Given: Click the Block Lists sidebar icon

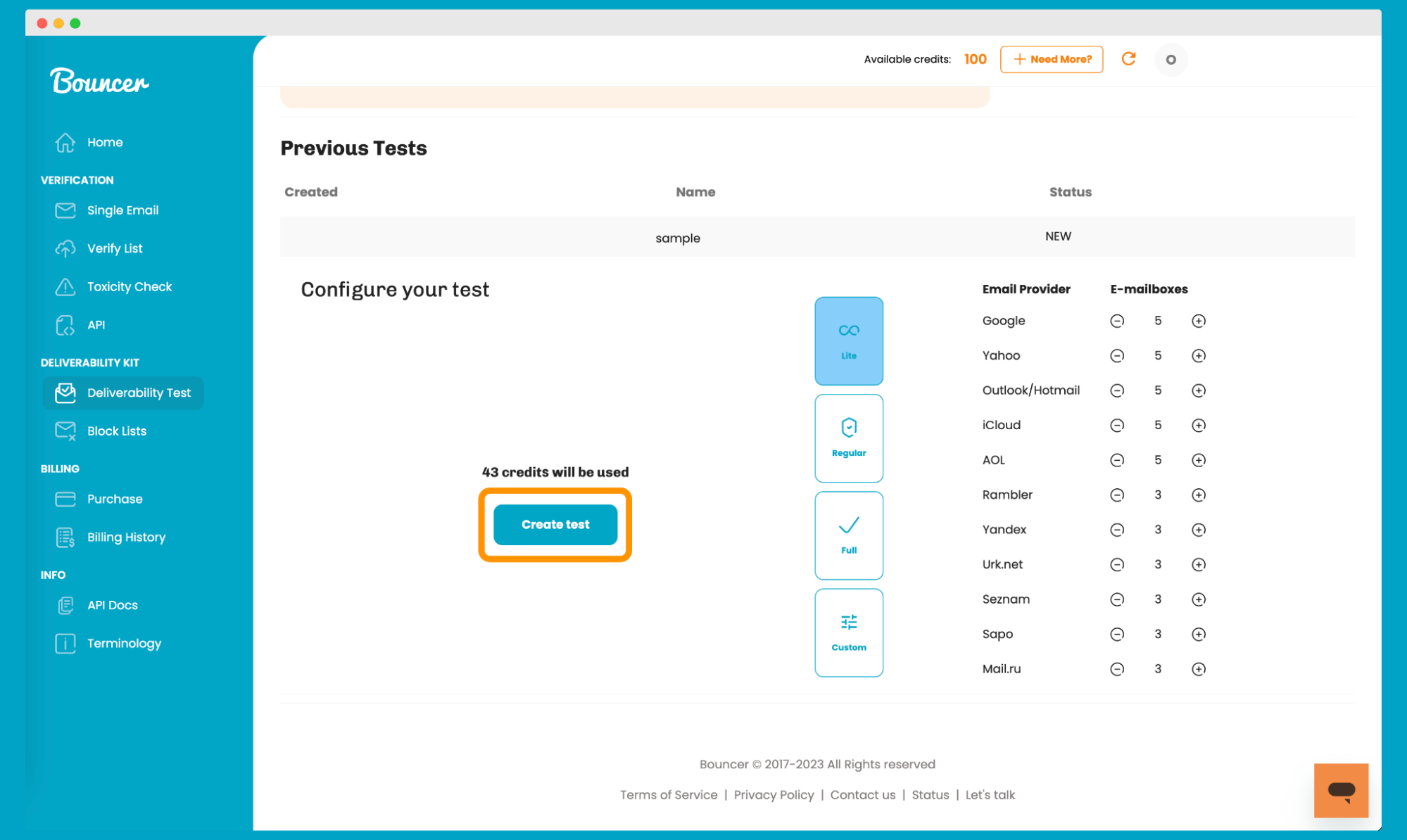Looking at the screenshot, I should coord(65,430).
